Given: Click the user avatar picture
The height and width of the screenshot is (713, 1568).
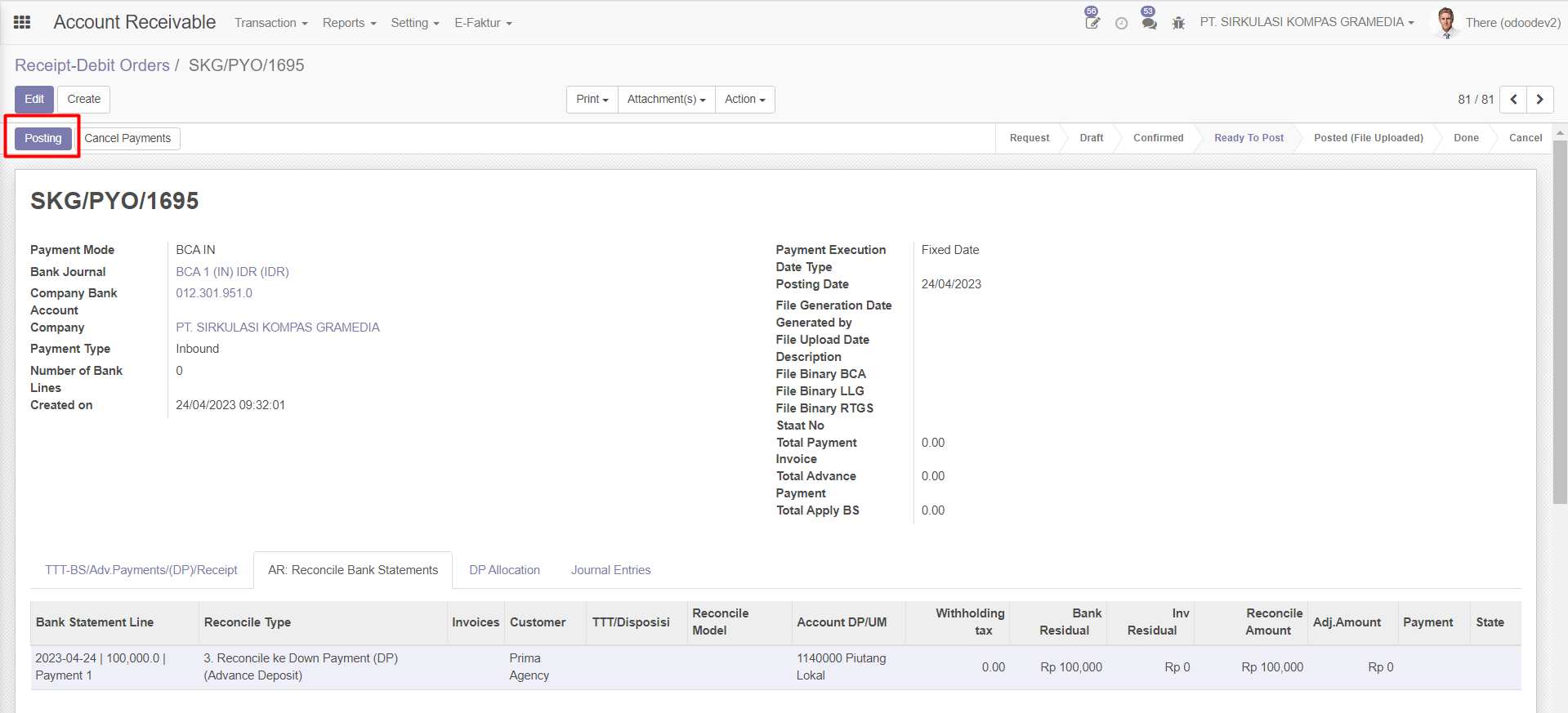Looking at the screenshot, I should (1446, 22).
